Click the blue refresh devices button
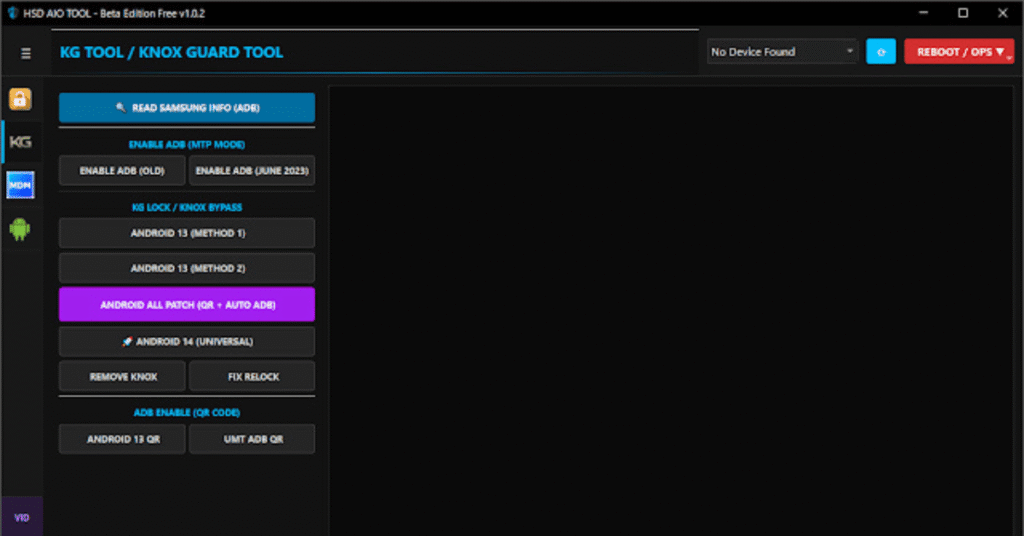The height and width of the screenshot is (536, 1024). pos(880,52)
